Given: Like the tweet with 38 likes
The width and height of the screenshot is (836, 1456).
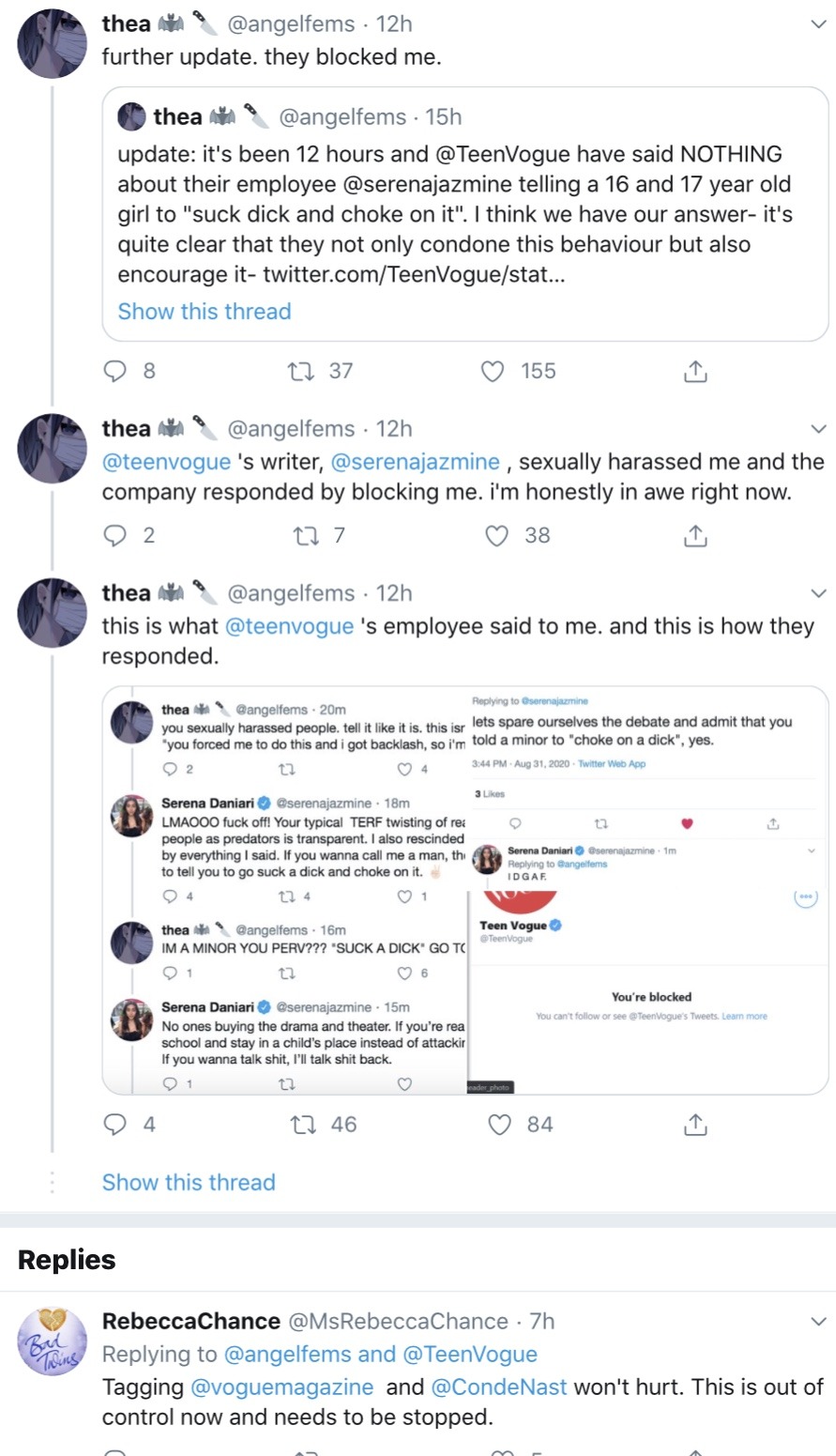Looking at the screenshot, I should pos(496,536).
